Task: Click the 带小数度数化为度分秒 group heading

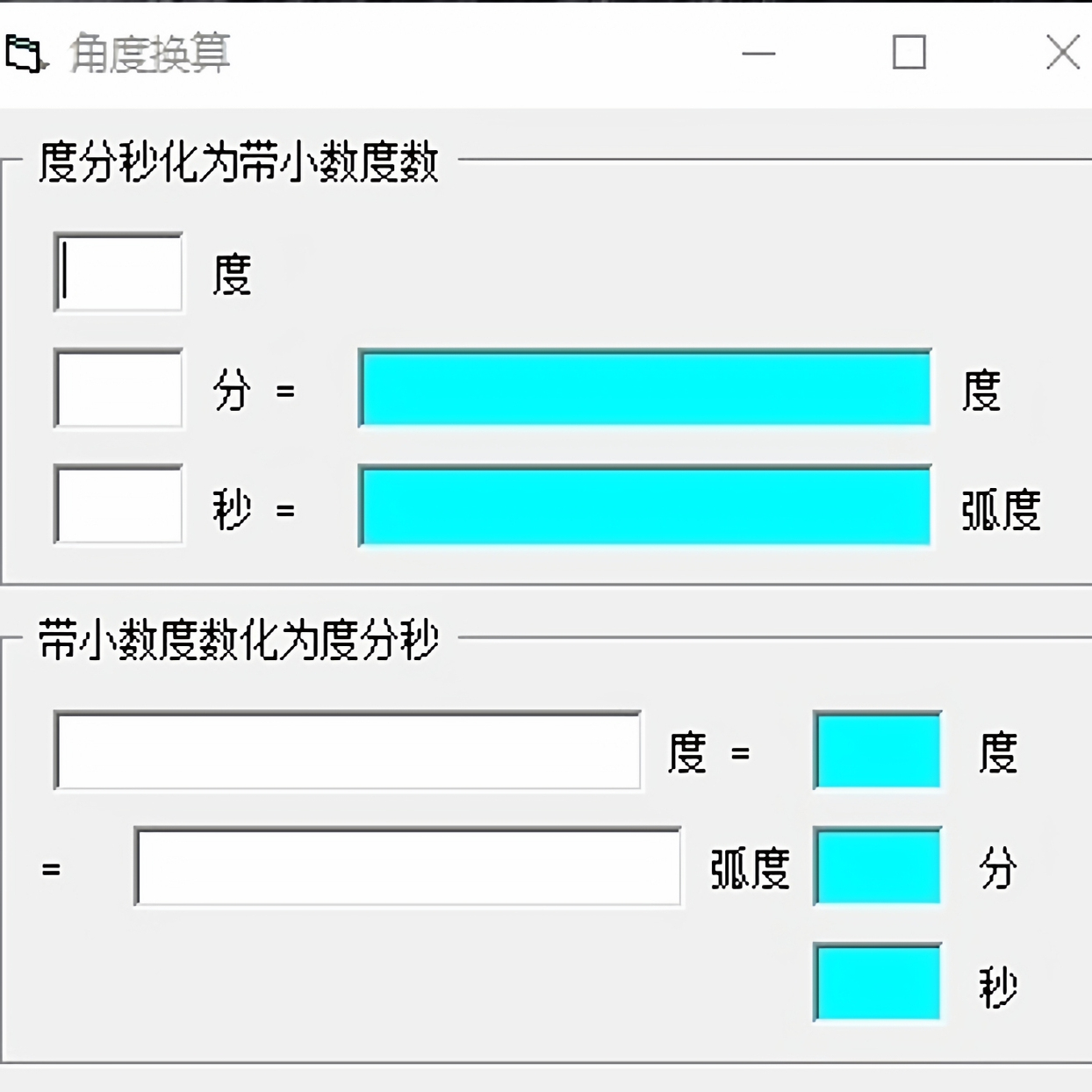Action: [239, 640]
